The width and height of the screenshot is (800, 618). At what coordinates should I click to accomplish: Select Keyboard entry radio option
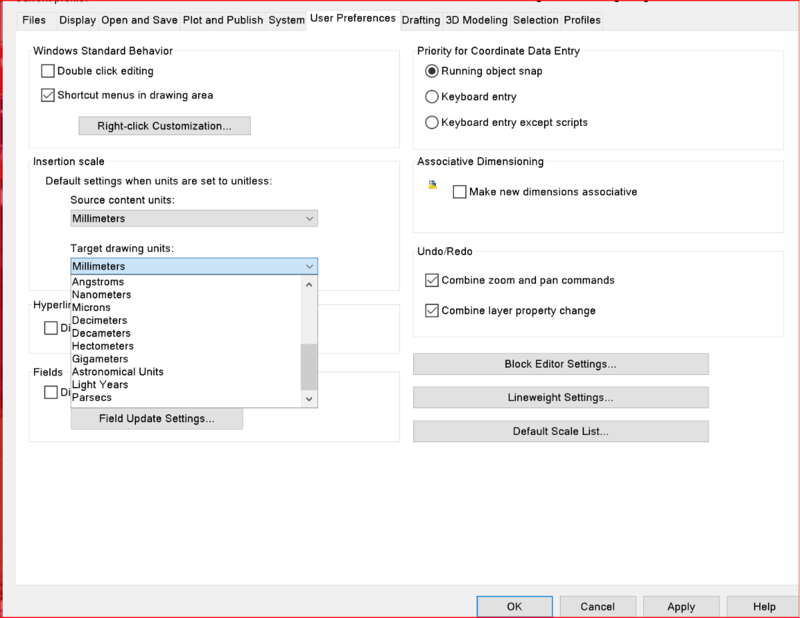coord(432,97)
